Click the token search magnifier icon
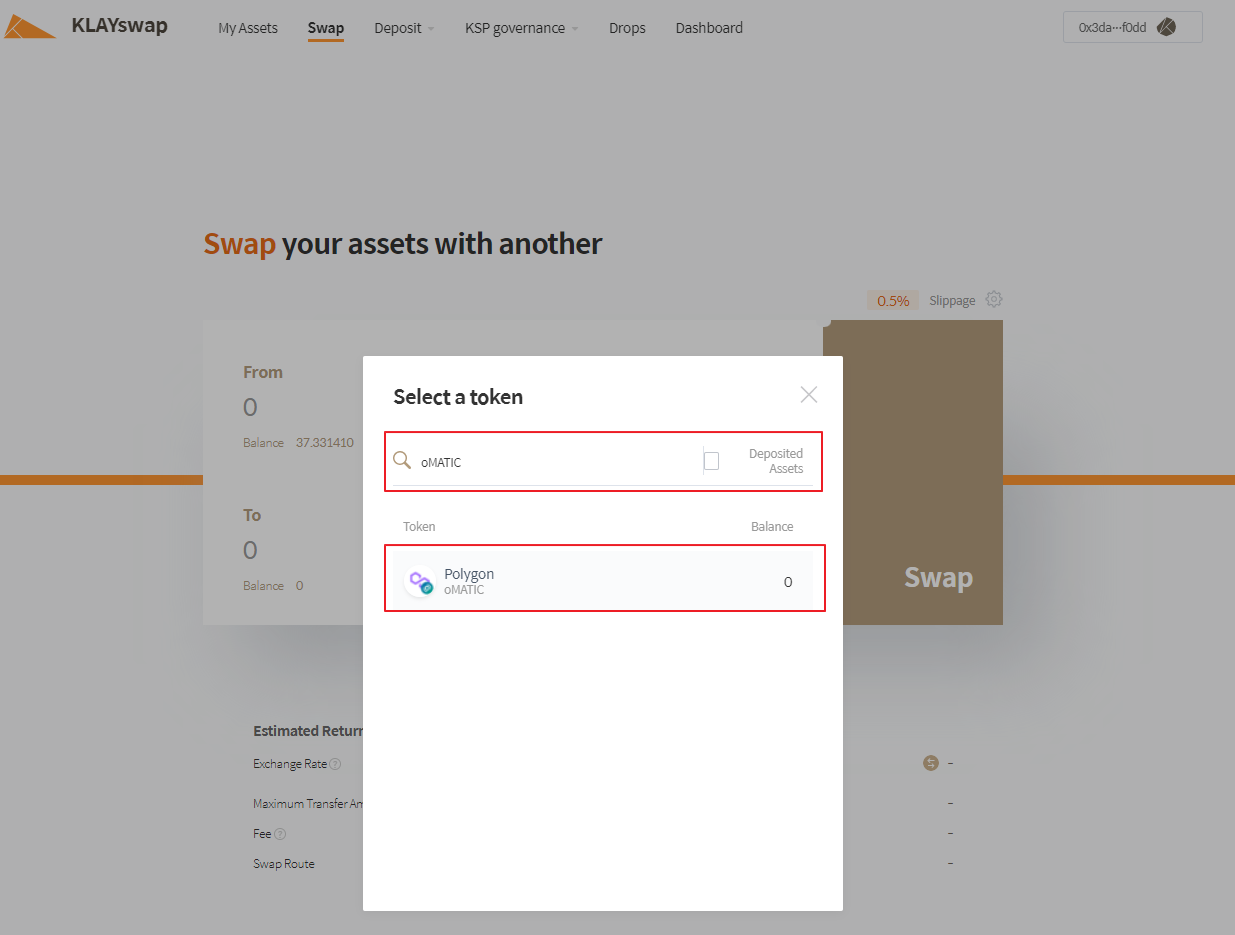 click(402, 460)
